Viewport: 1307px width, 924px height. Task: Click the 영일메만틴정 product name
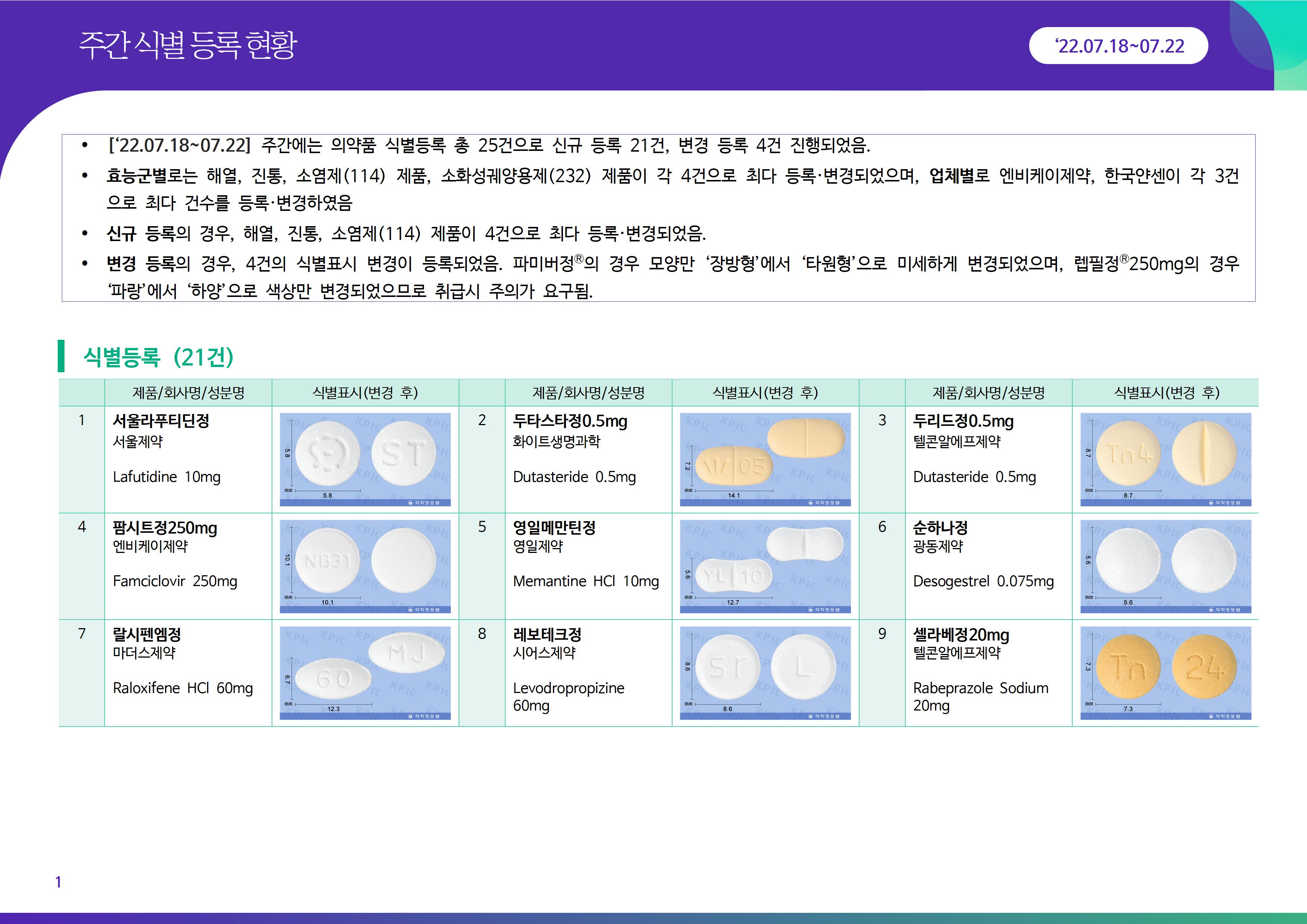point(554,528)
